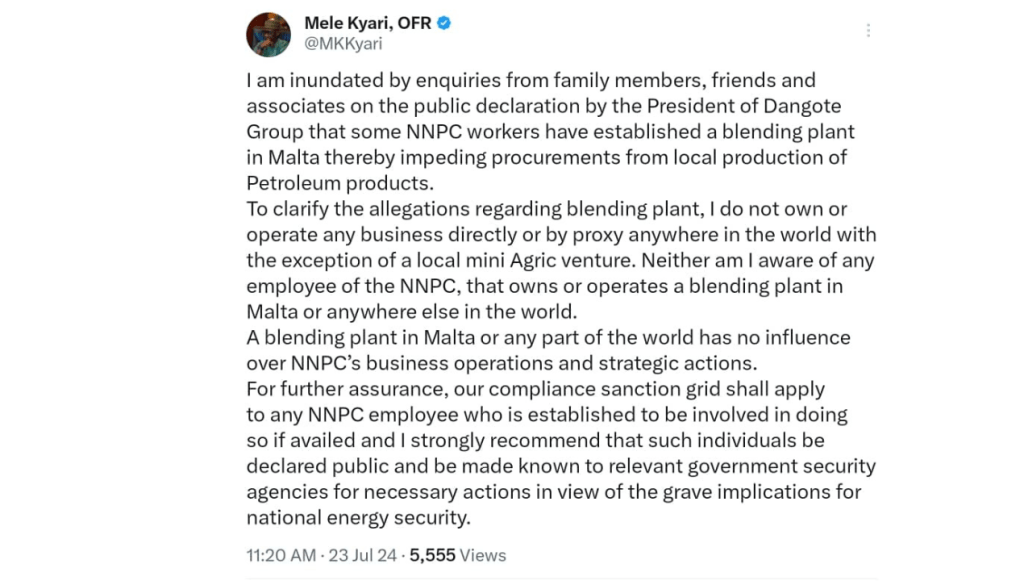The image size is (1024, 581).
Task: Click the word Views after the count
Action: click(x=483, y=555)
